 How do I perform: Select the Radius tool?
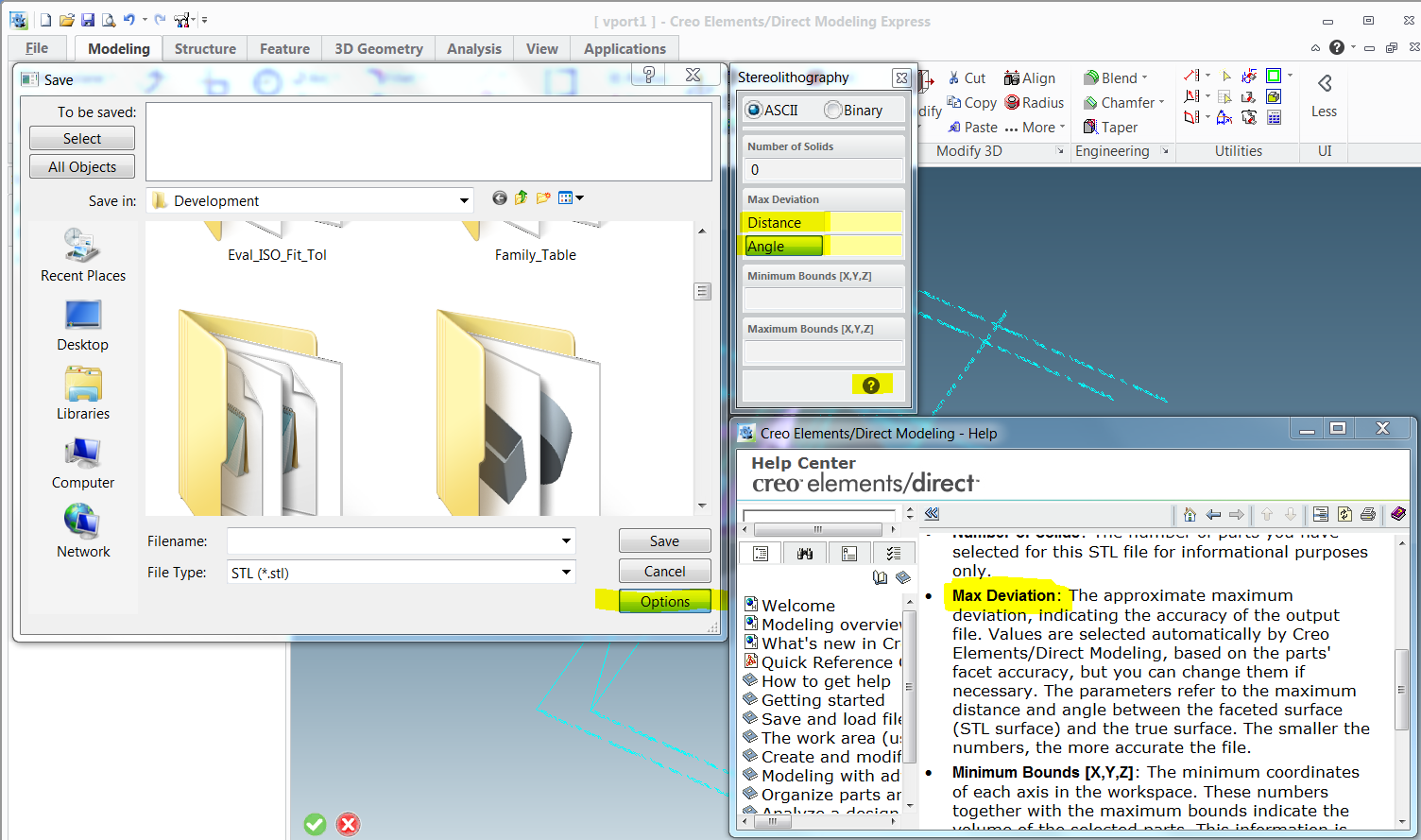(x=1035, y=102)
